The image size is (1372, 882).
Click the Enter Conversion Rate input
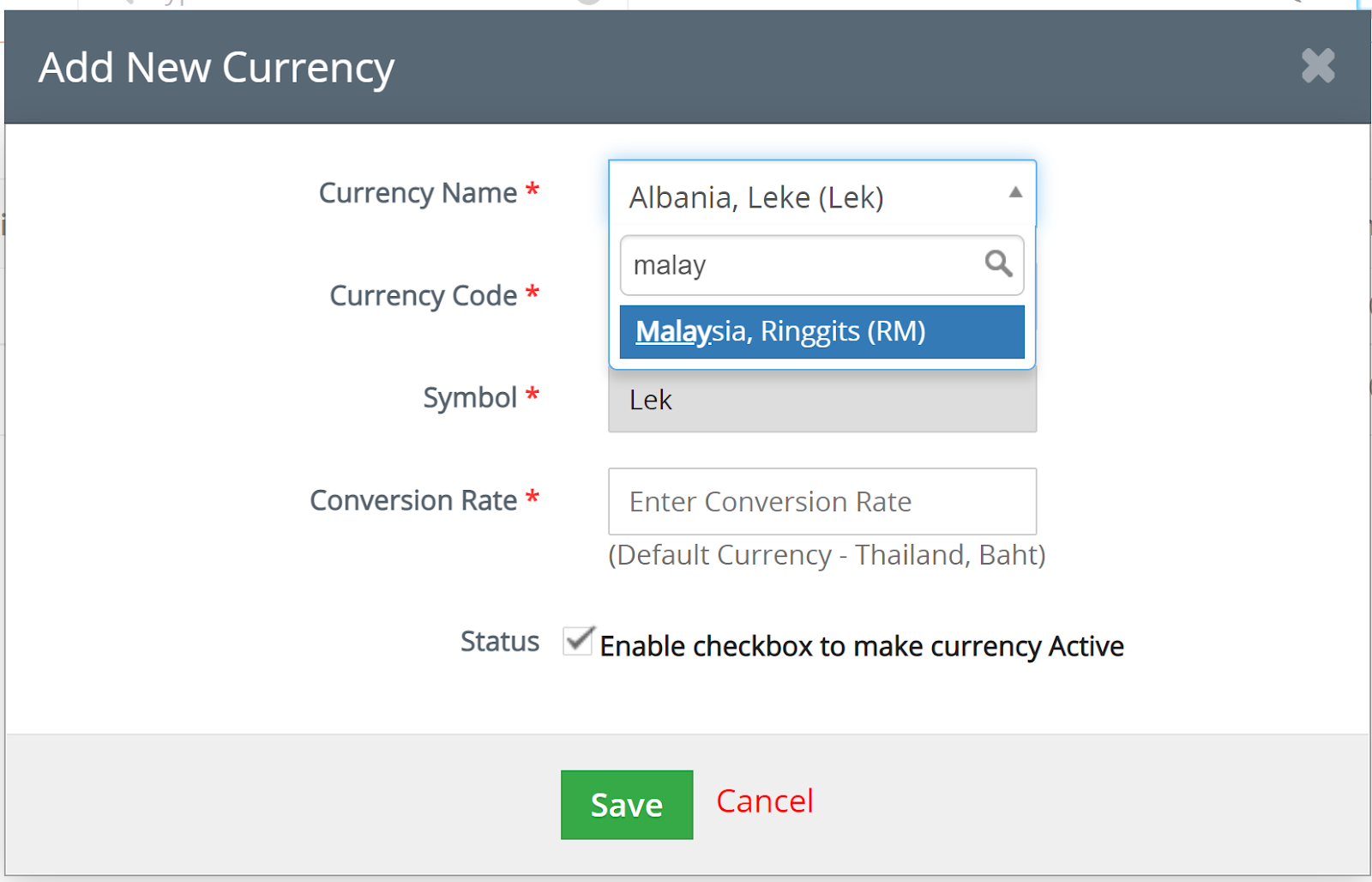pos(821,501)
